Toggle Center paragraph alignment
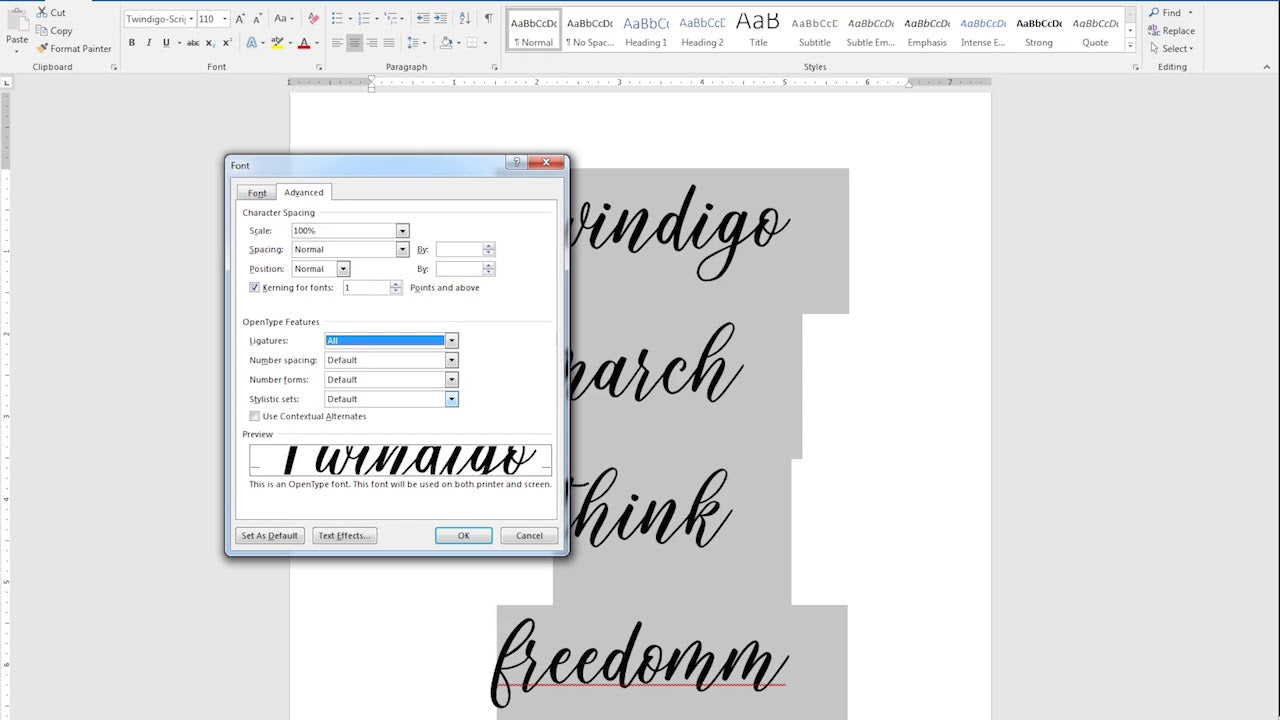 click(x=354, y=44)
